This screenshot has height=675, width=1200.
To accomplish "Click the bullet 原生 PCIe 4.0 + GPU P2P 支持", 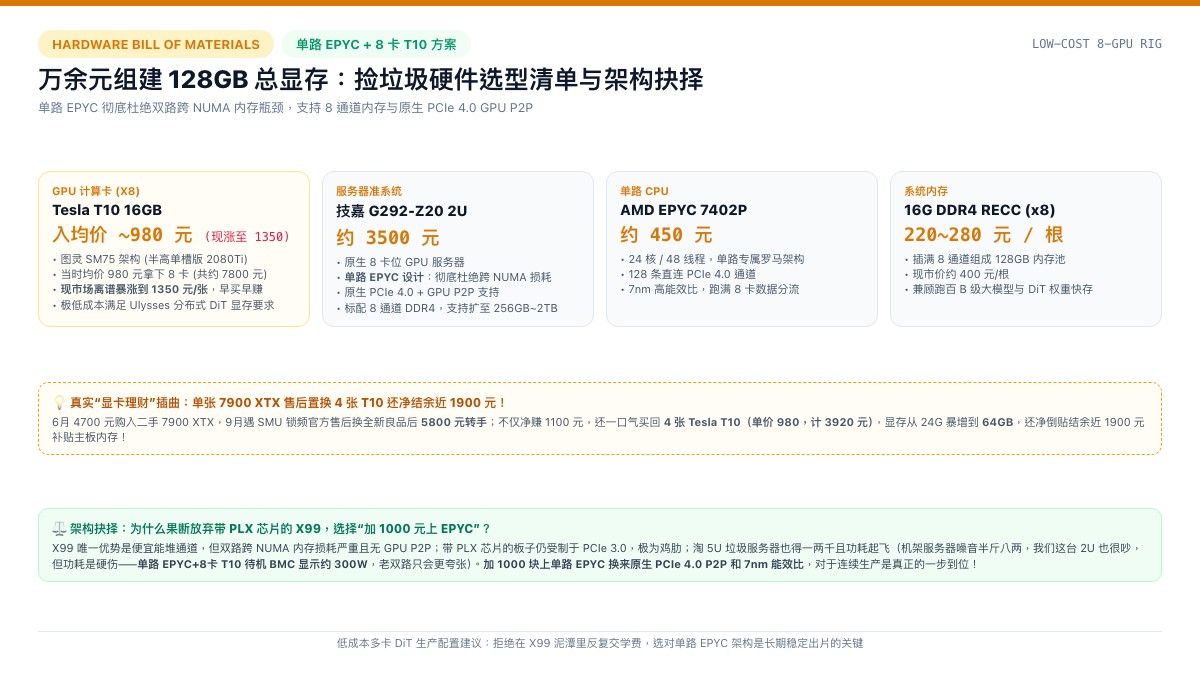I will (x=418, y=292).
